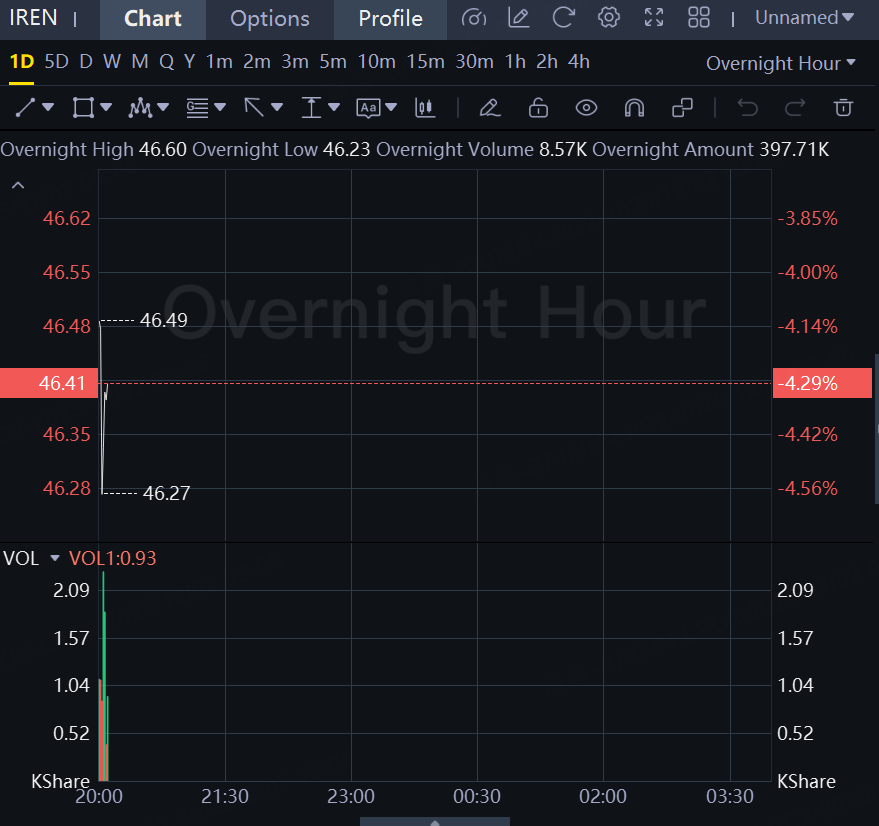Select the 5D timeframe
This screenshot has width=879, height=826.
click(56, 62)
